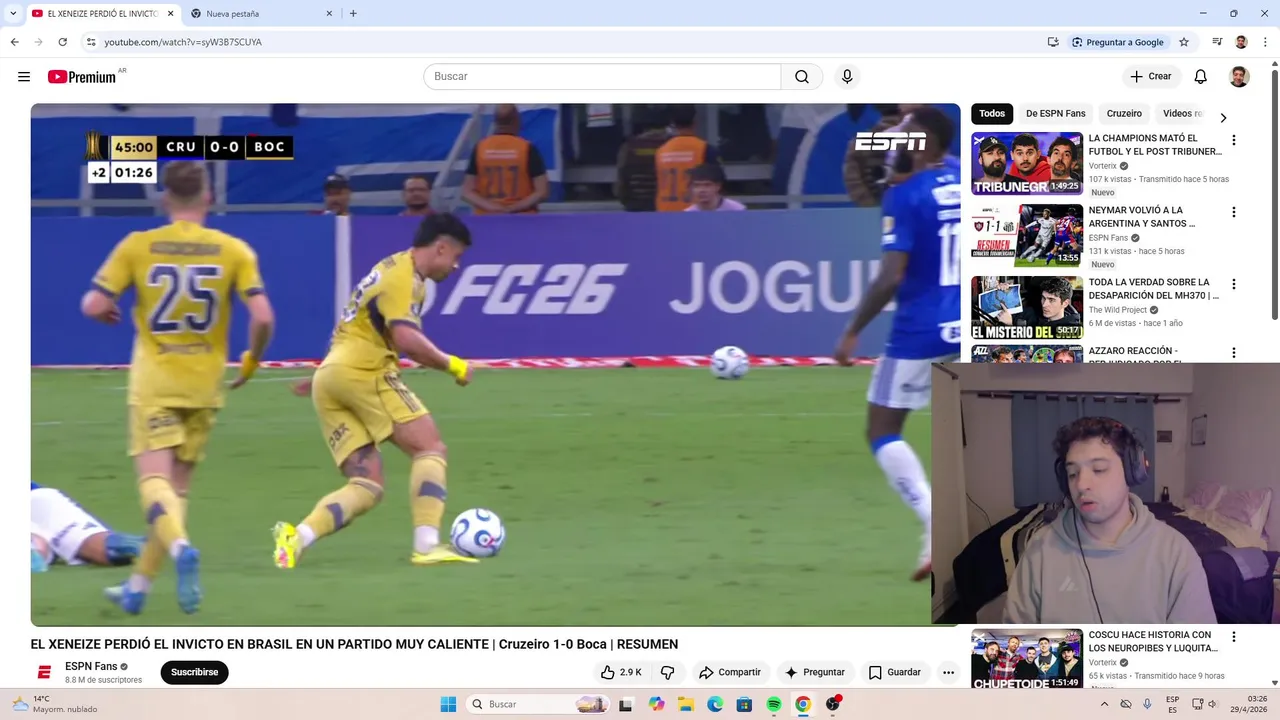Click the Compartir share button
The width and height of the screenshot is (1280, 720).
click(730, 672)
